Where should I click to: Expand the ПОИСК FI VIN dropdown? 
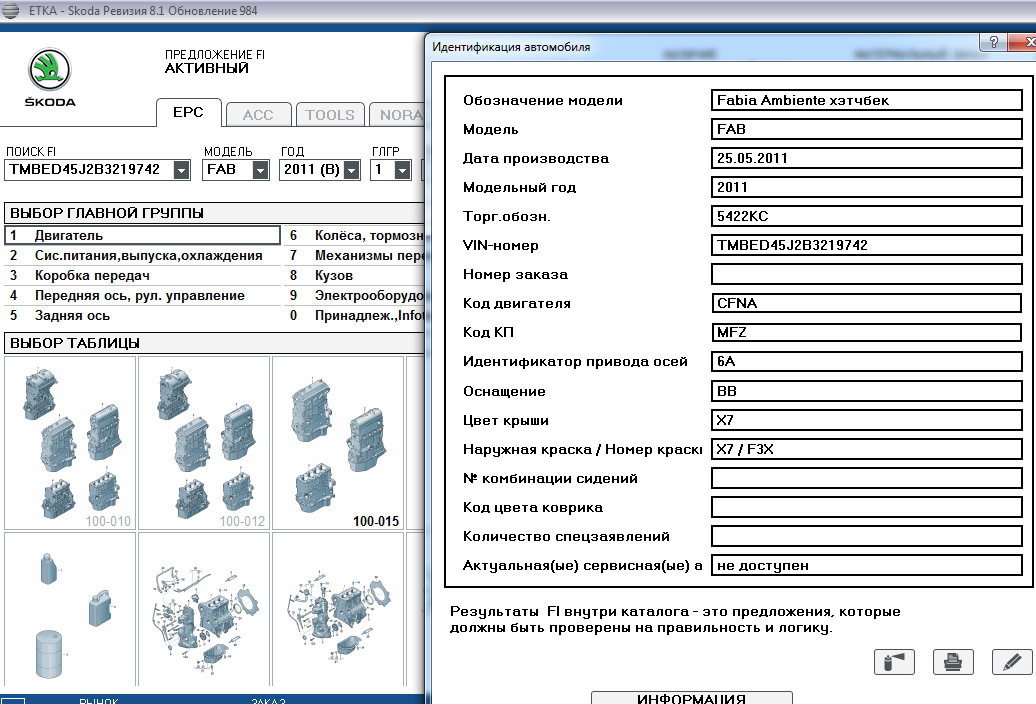tap(181, 170)
